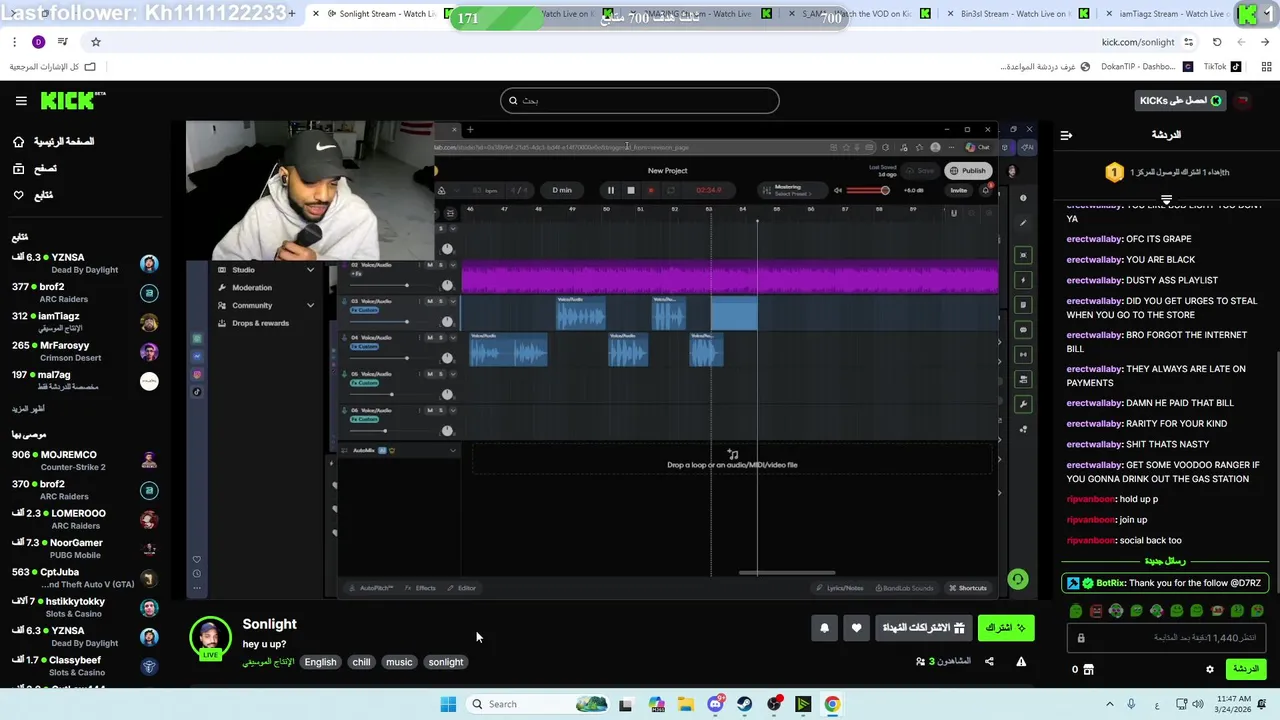Open the Get KICKs button in the header

click(x=1181, y=100)
